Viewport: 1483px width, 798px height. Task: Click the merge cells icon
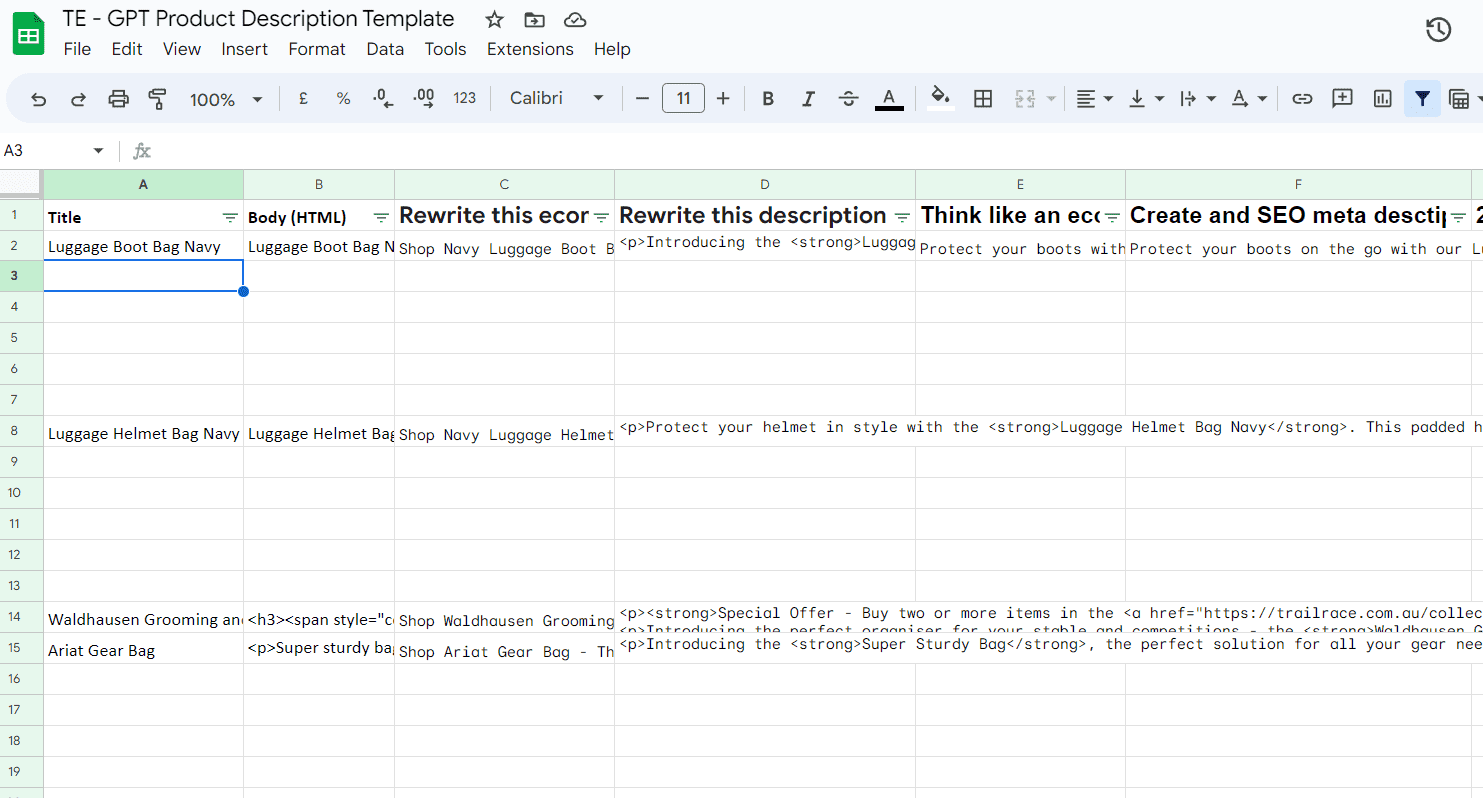coord(1024,98)
